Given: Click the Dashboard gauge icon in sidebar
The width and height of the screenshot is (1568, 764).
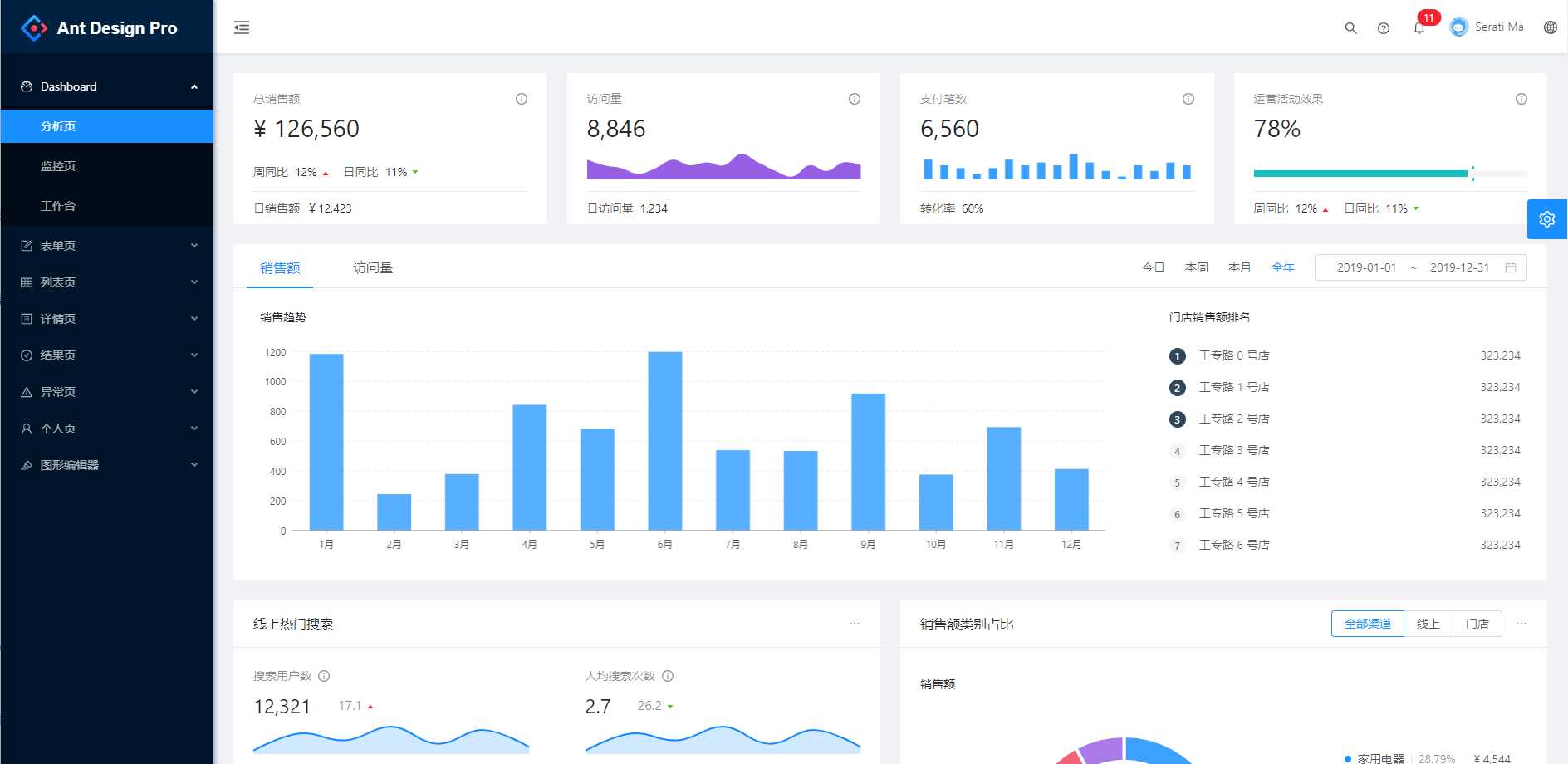Looking at the screenshot, I should coord(27,86).
